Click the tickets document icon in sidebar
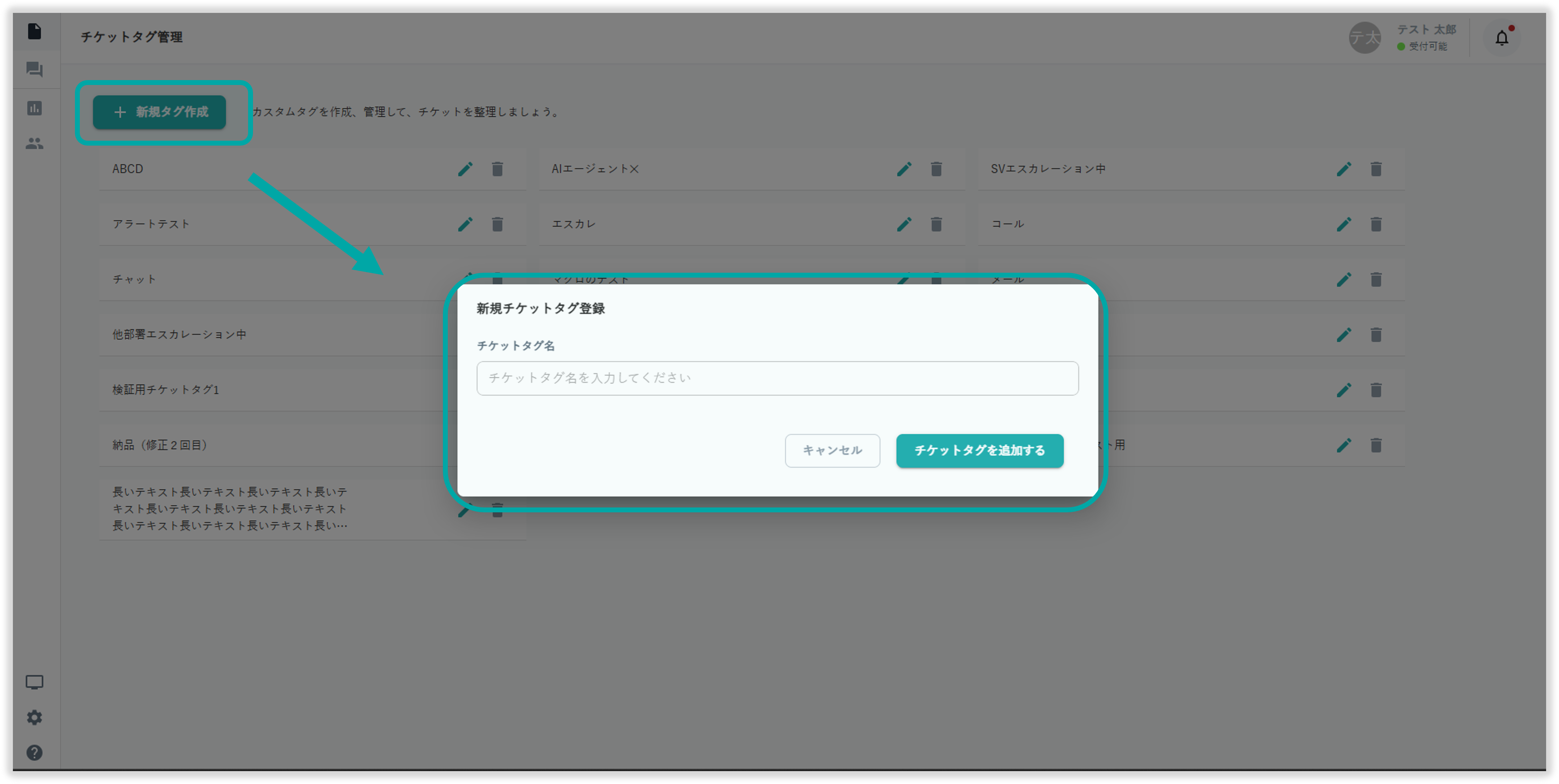 34,31
